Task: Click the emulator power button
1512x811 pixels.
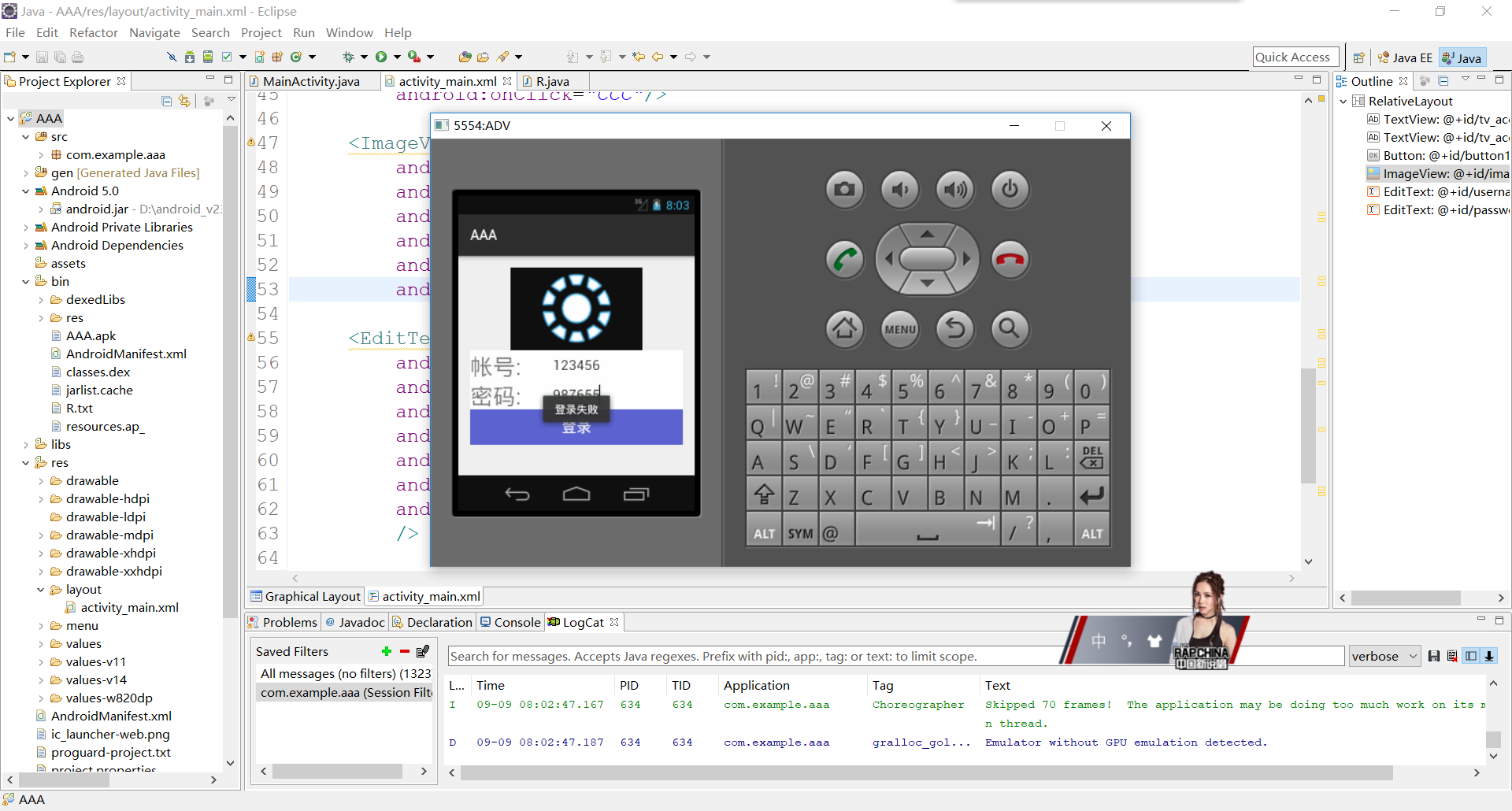Action: tap(1010, 190)
